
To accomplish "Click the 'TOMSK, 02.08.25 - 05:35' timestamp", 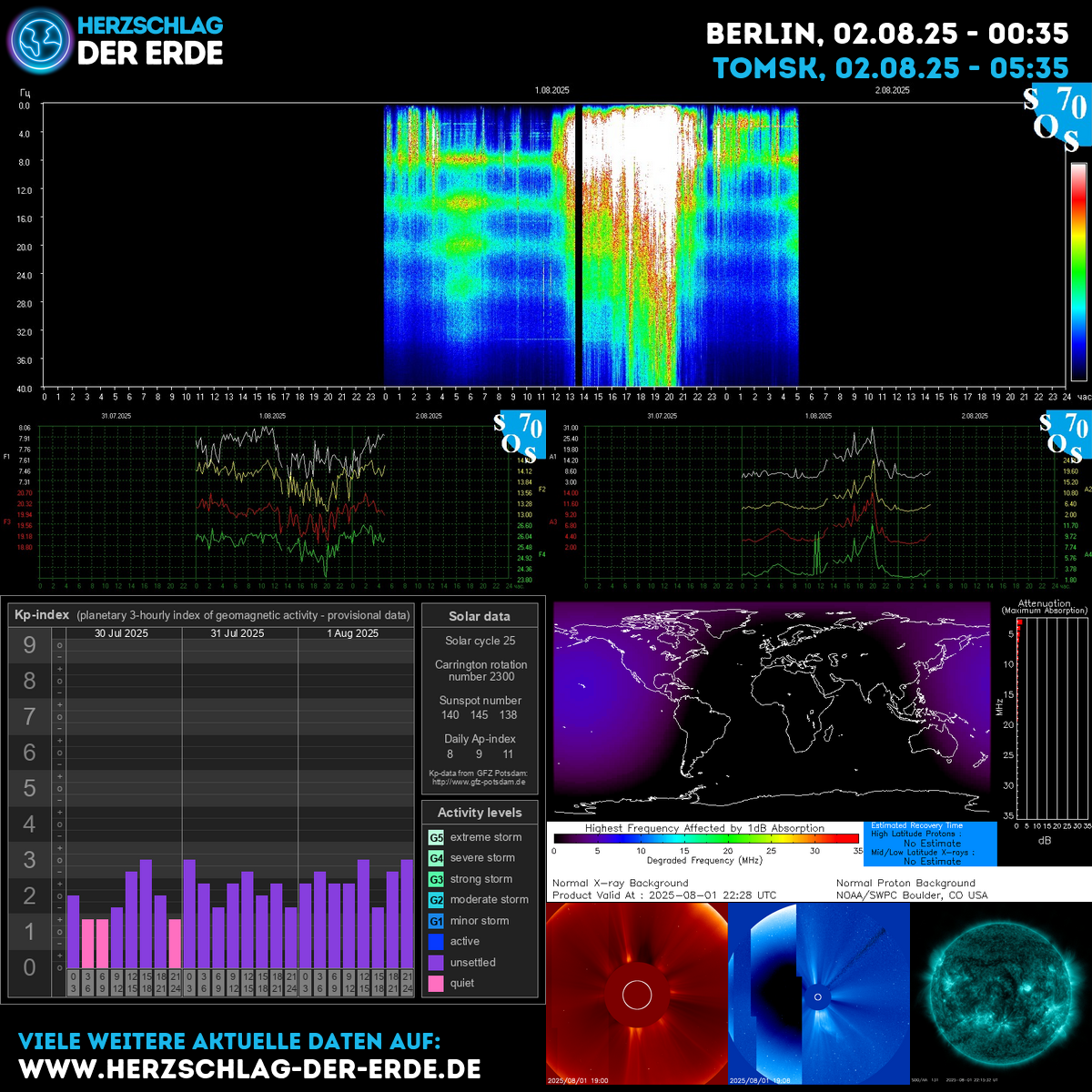I will [x=892, y=68].
